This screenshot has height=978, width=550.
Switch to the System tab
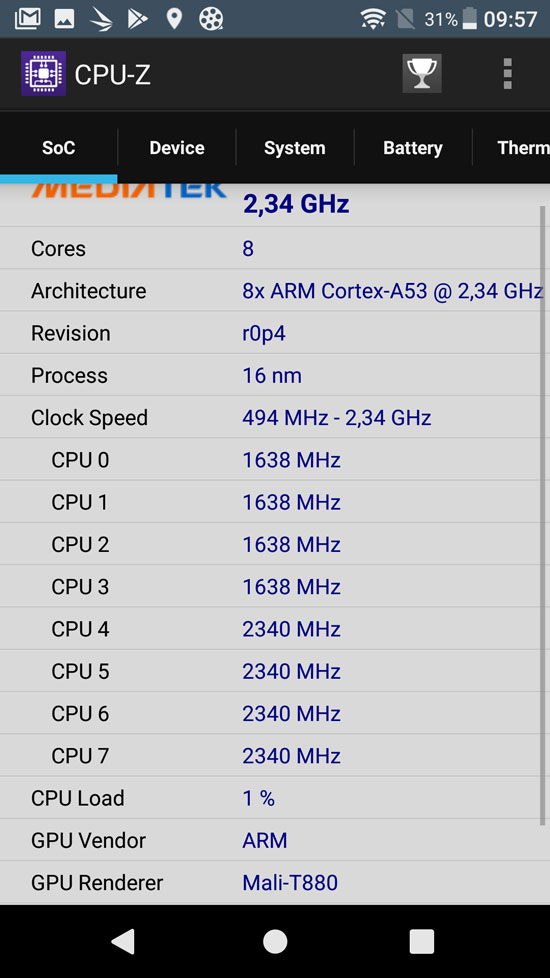pos(294,148)
